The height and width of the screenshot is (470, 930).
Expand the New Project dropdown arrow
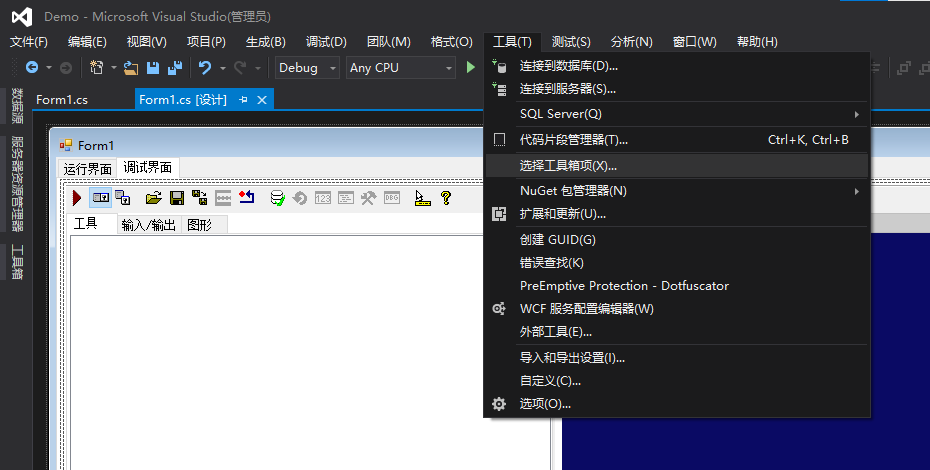click(113, 68)
